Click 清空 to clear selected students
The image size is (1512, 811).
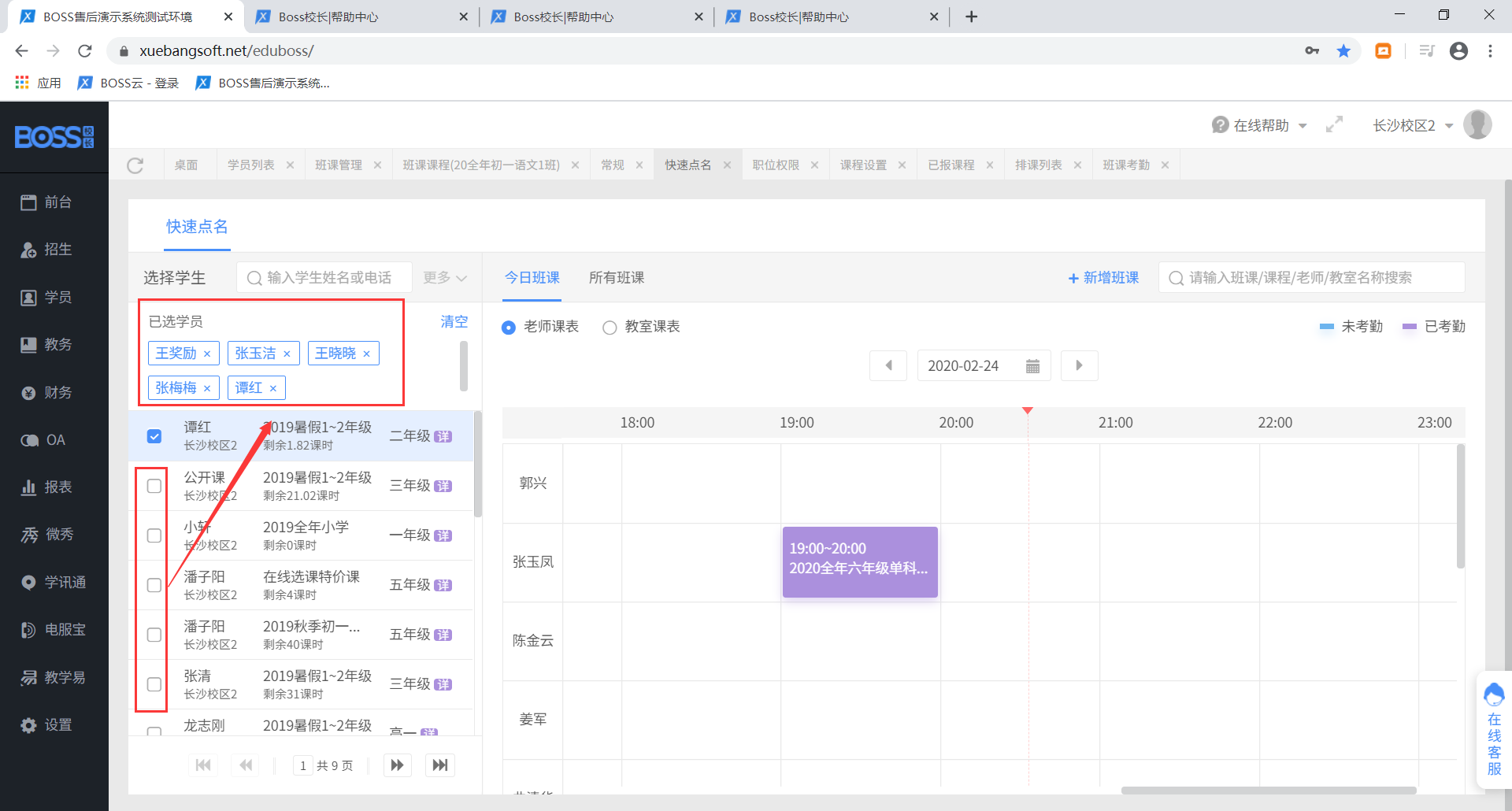454,321
